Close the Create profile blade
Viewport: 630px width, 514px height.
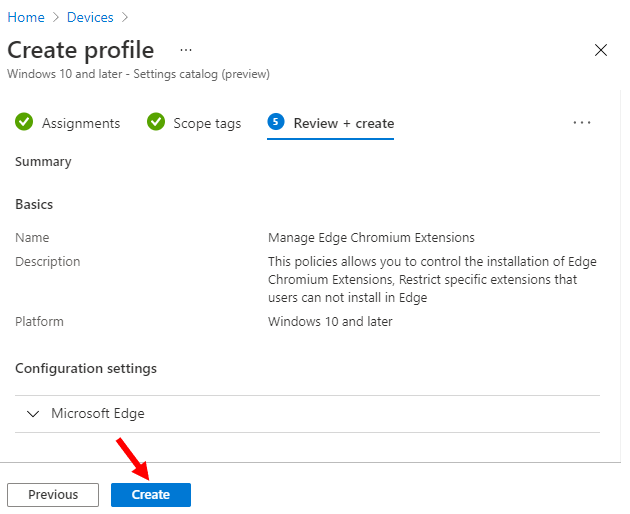[601, 50]
